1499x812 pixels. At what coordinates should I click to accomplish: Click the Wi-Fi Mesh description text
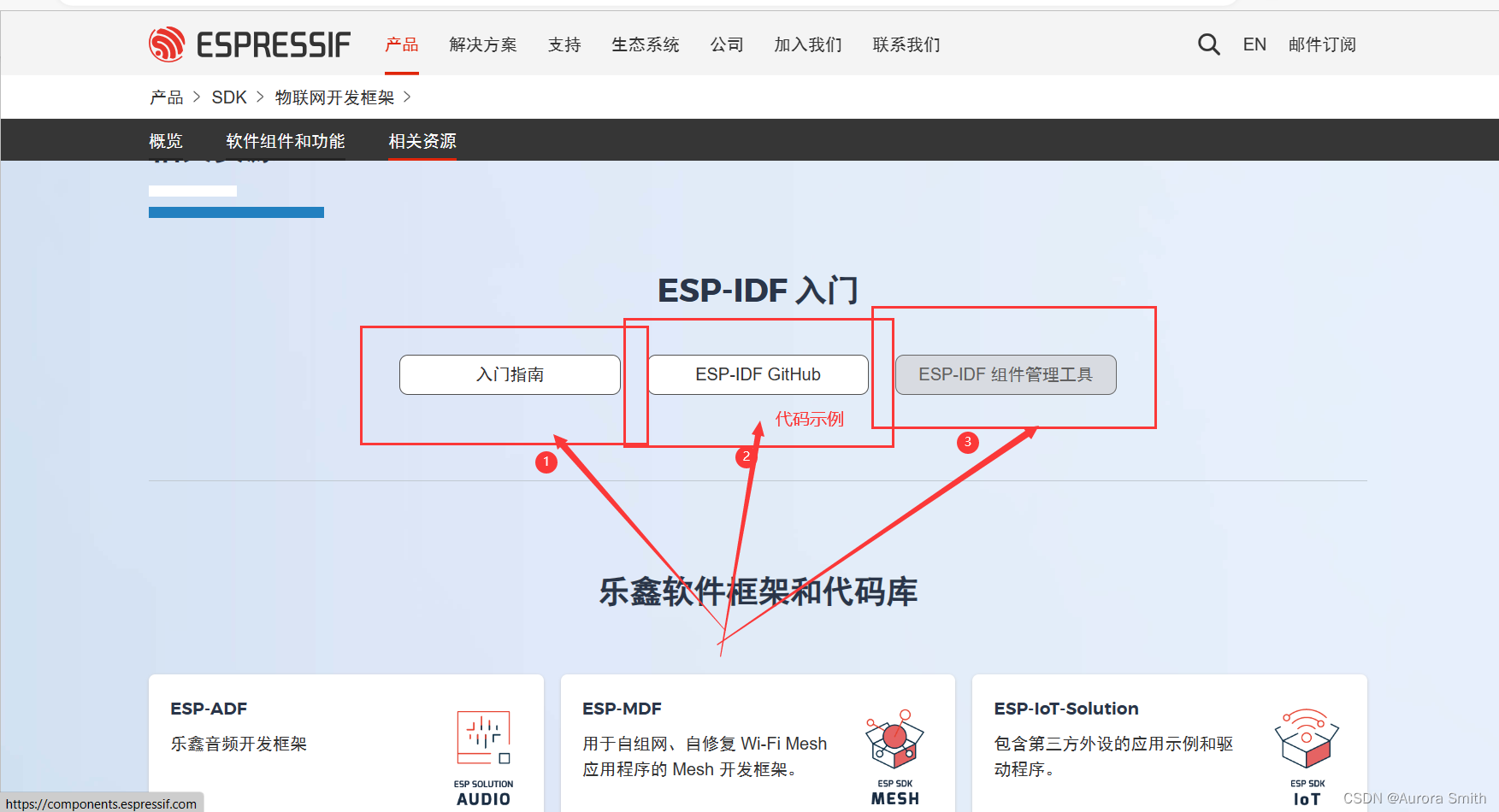705,756
